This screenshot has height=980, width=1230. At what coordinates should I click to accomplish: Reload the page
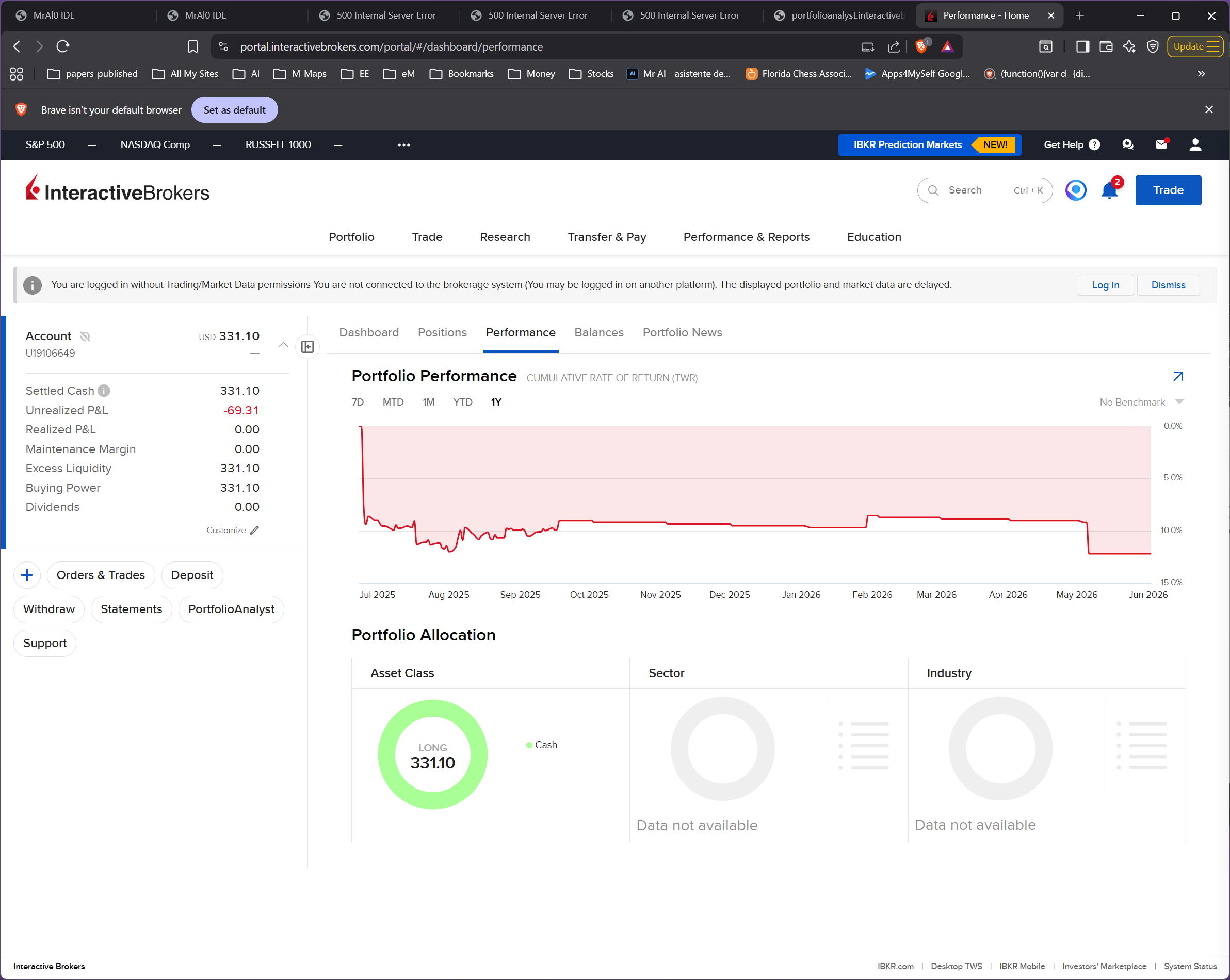(x=63, y=46)
